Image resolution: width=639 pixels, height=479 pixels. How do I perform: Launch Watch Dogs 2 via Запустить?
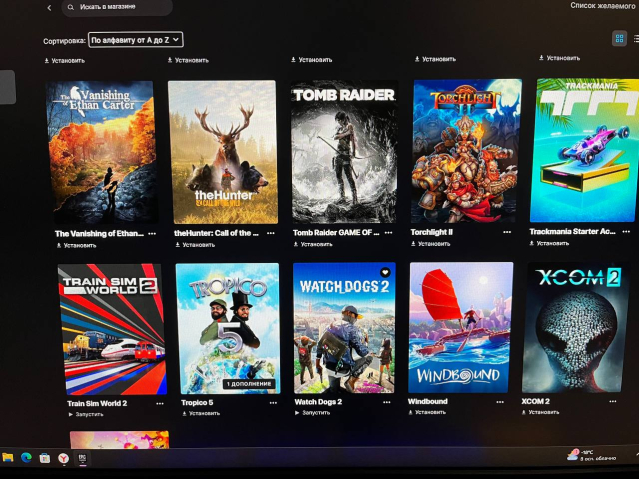click(313, 413)
